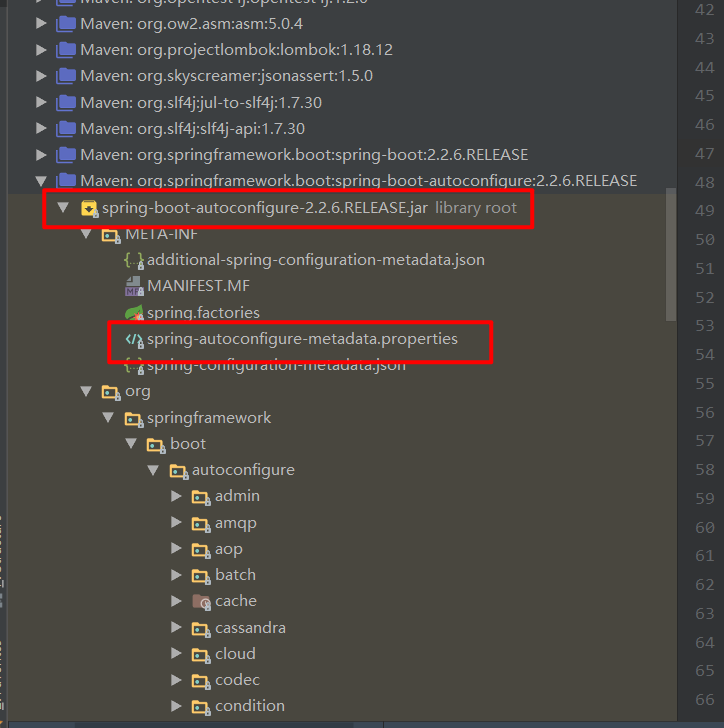Open the spring.factories file
Image resolution: width=724 pixels, height=728 pixels.
[x=203, y=313]
